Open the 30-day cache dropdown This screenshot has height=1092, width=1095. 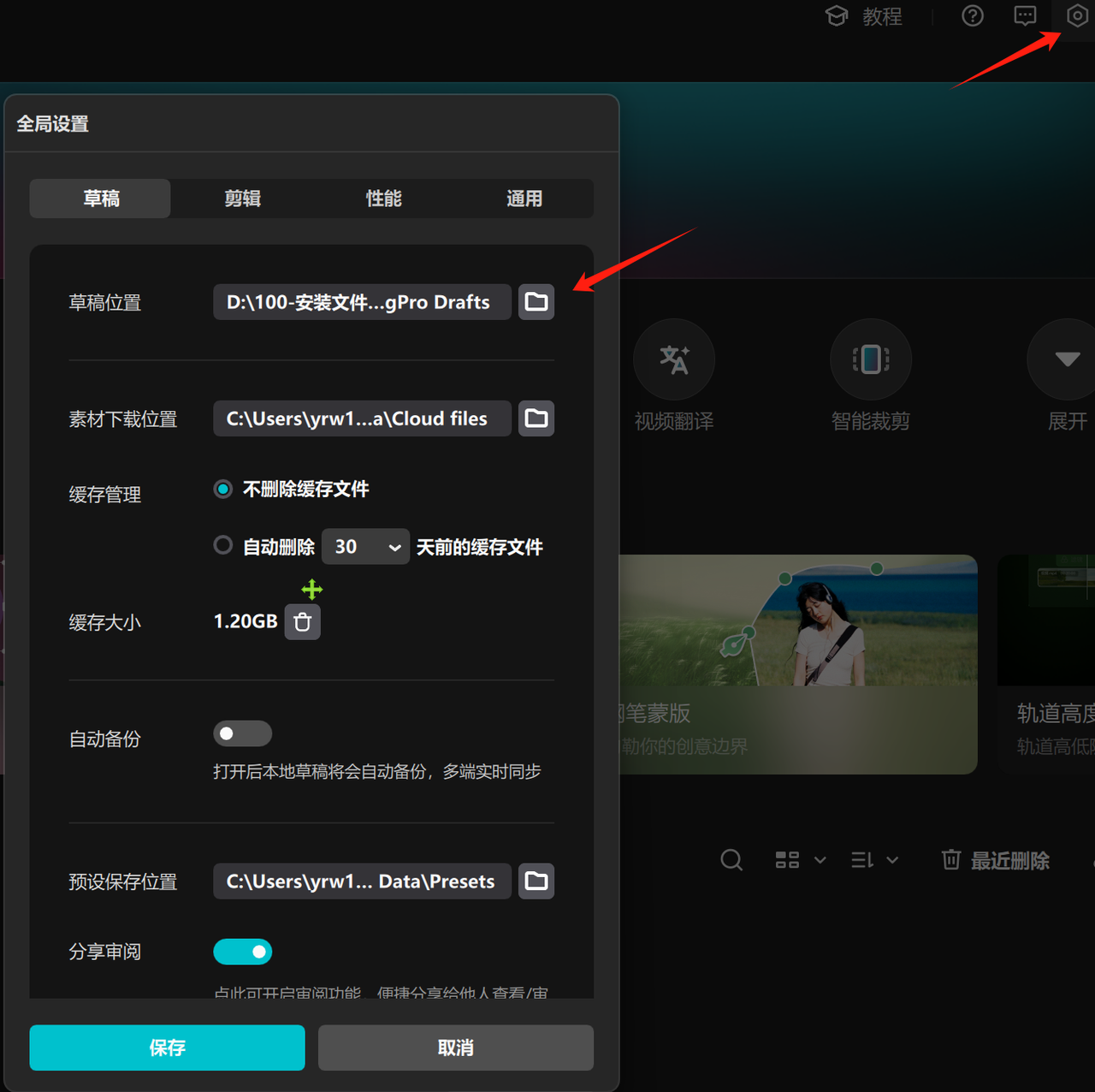pyautogui.click(x=365, y=547)
